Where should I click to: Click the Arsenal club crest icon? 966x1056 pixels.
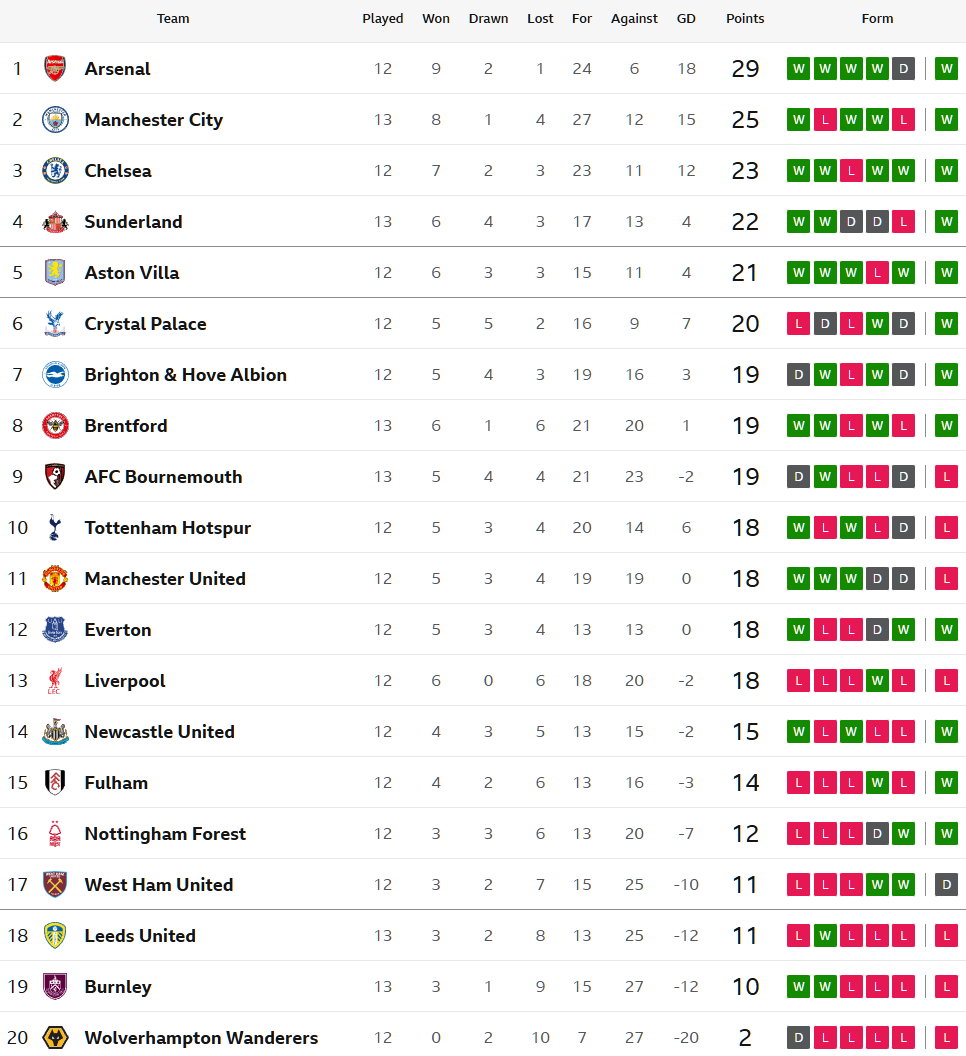(x=55, y=68)
